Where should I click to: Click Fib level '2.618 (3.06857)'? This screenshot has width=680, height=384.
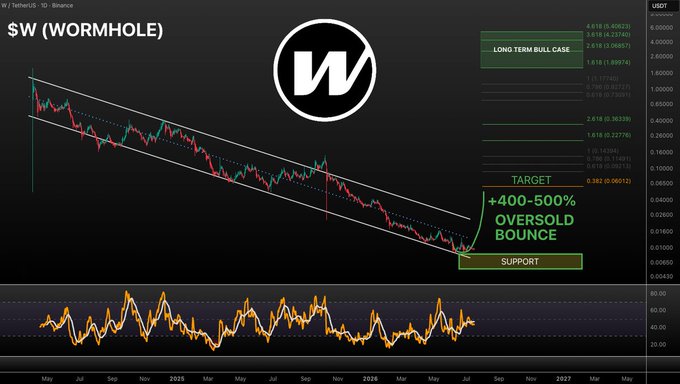click(x=608, y=46)
